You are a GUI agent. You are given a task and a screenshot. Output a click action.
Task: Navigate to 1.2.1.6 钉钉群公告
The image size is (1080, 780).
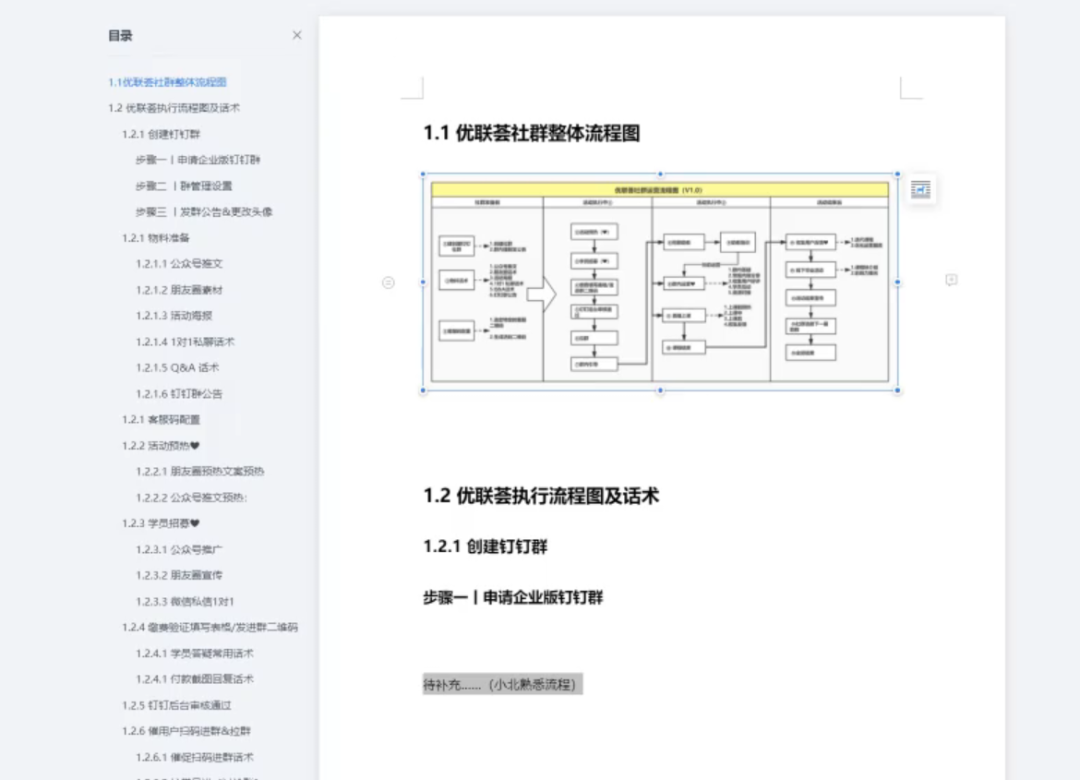179,394
